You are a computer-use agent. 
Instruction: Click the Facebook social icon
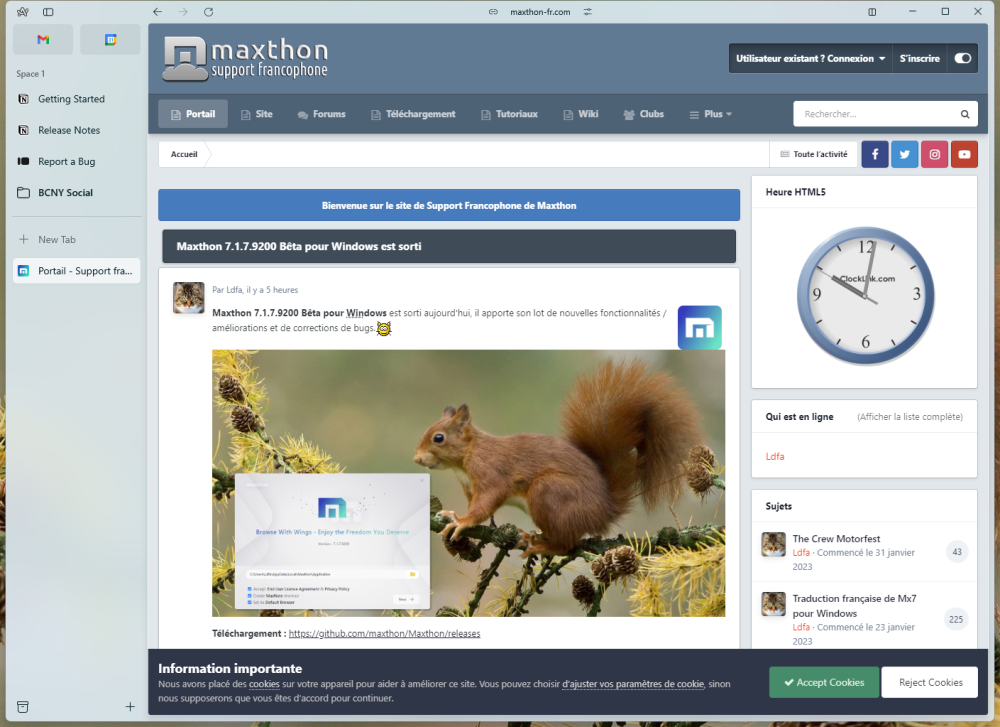coord(875,154)
